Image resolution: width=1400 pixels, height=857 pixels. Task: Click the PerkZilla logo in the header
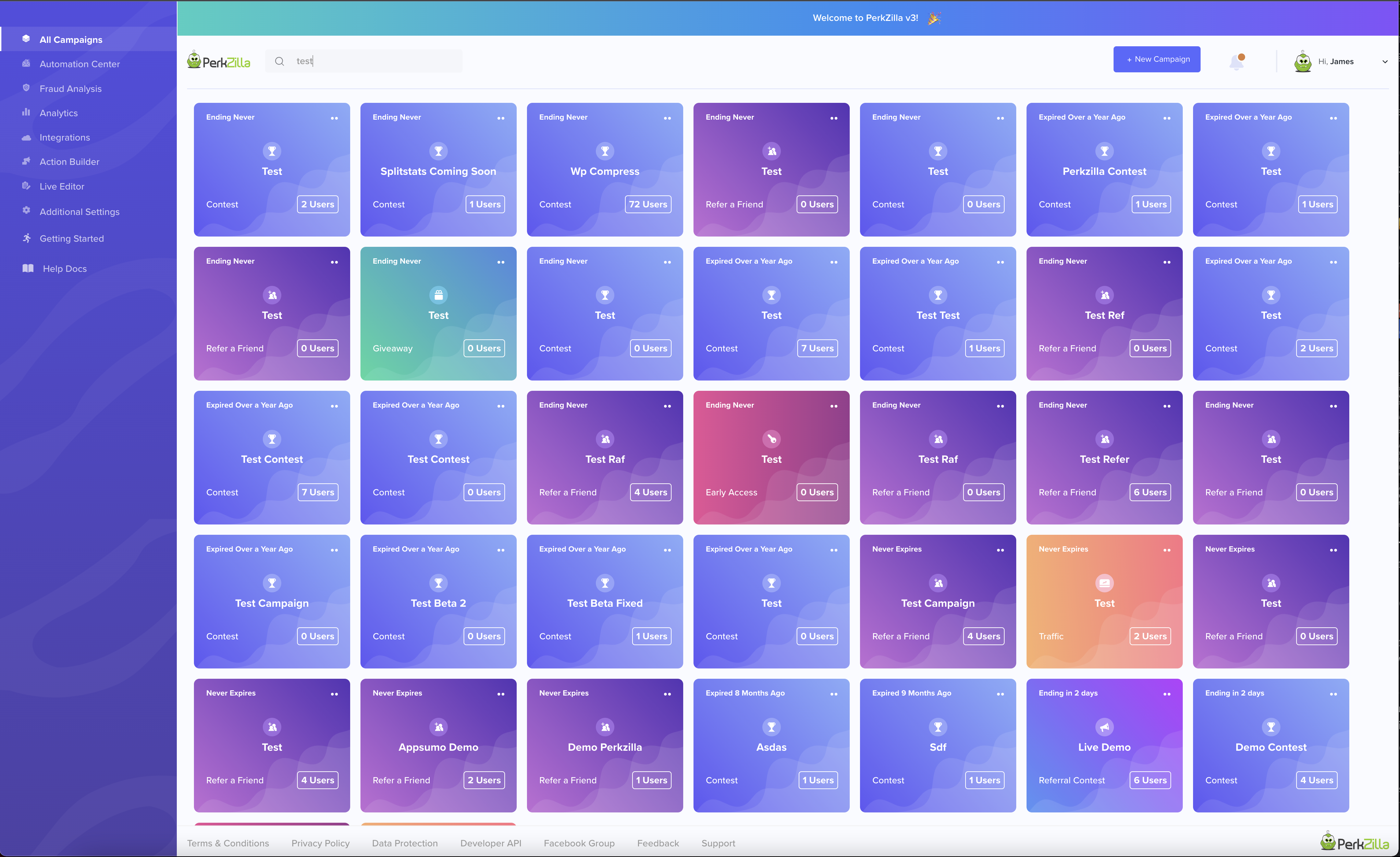click(x=219, y=60)
